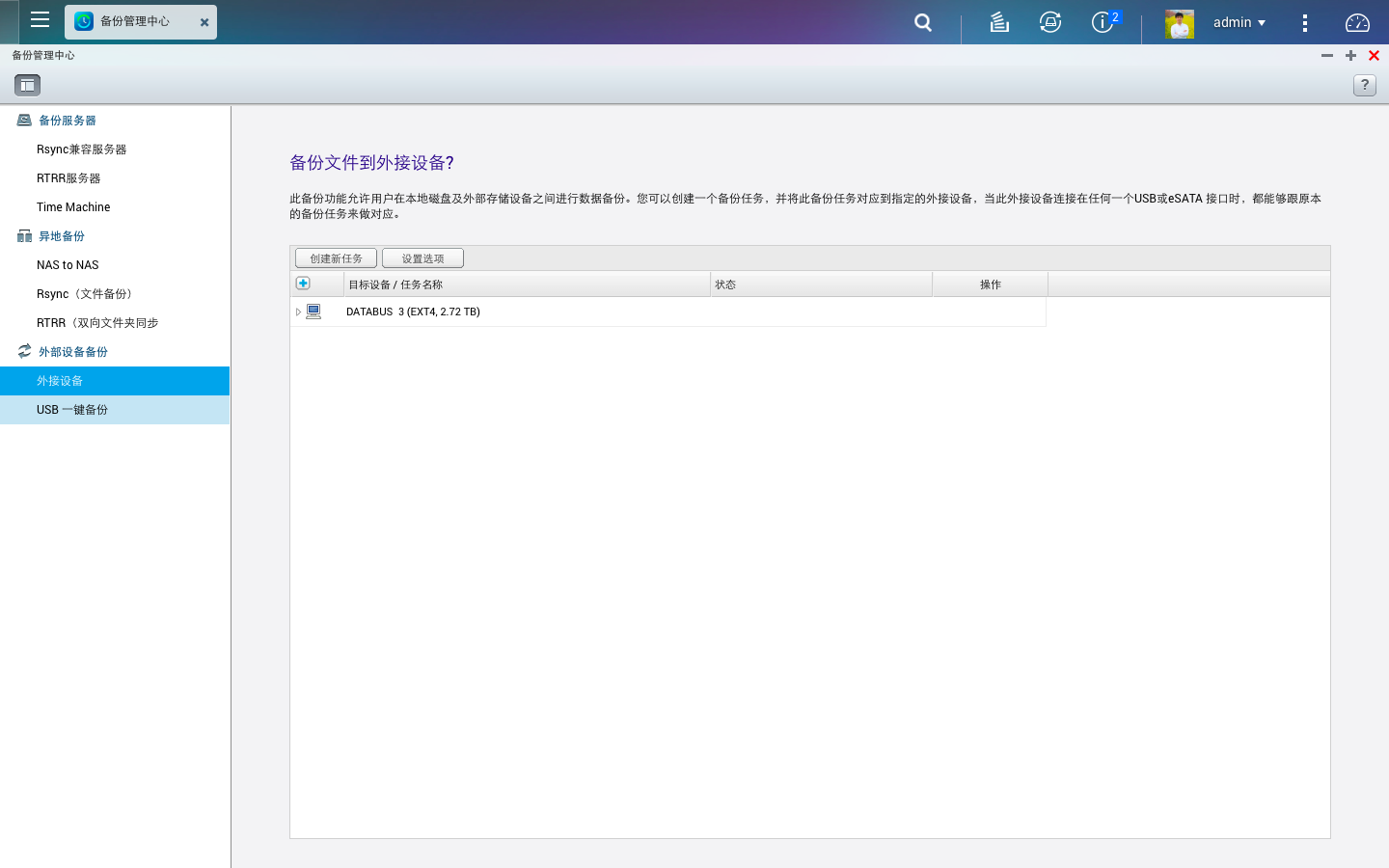The image size is (1389, 868).
Task: Click the 备份服务器 section icon
Action: [24, 121]
